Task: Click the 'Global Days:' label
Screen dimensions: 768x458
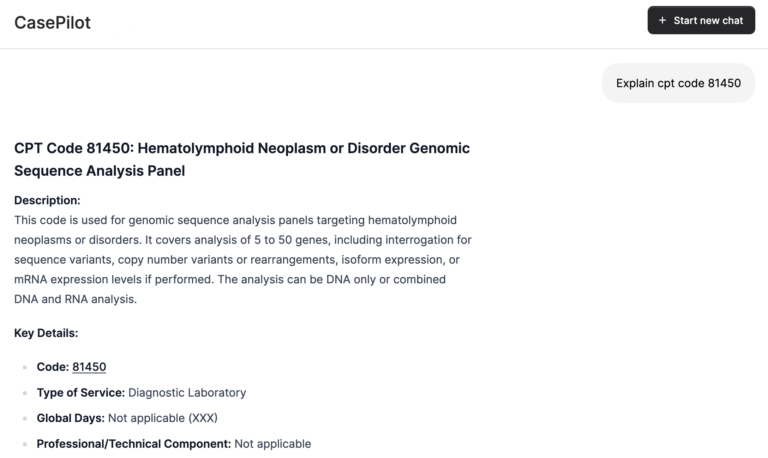Action: point(70,418)
